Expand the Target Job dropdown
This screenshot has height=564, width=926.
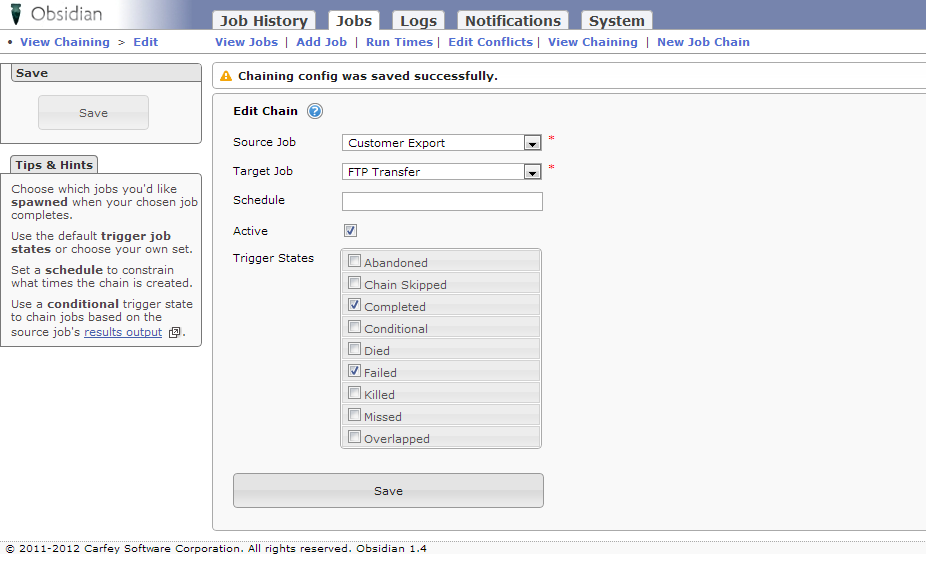pos(532,172)
